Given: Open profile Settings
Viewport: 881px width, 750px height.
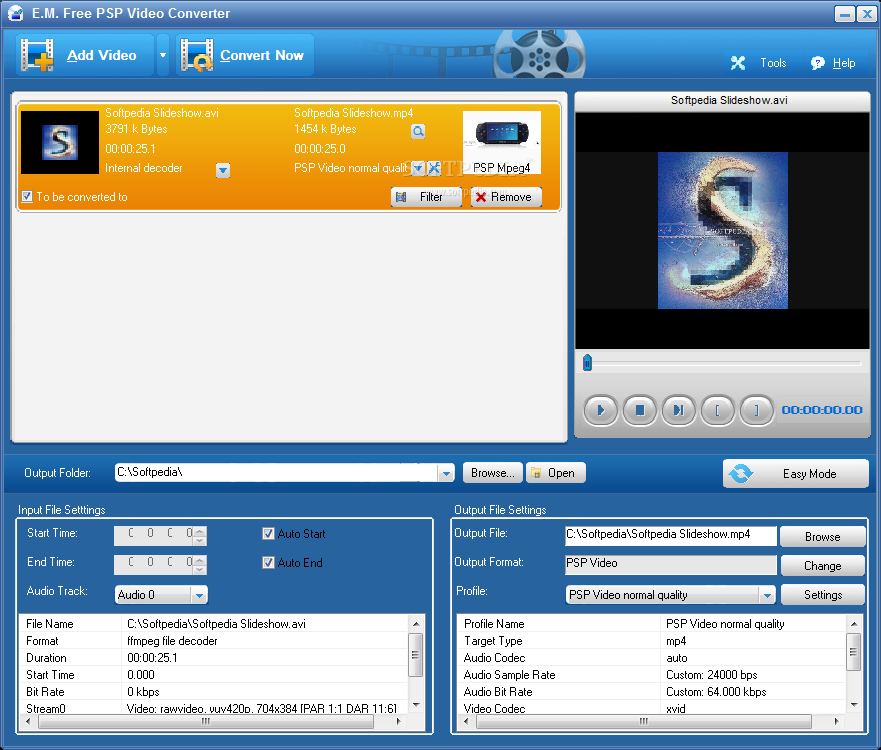Looking at the screenshot, I should pyautogui.click(x=823, y=595).
